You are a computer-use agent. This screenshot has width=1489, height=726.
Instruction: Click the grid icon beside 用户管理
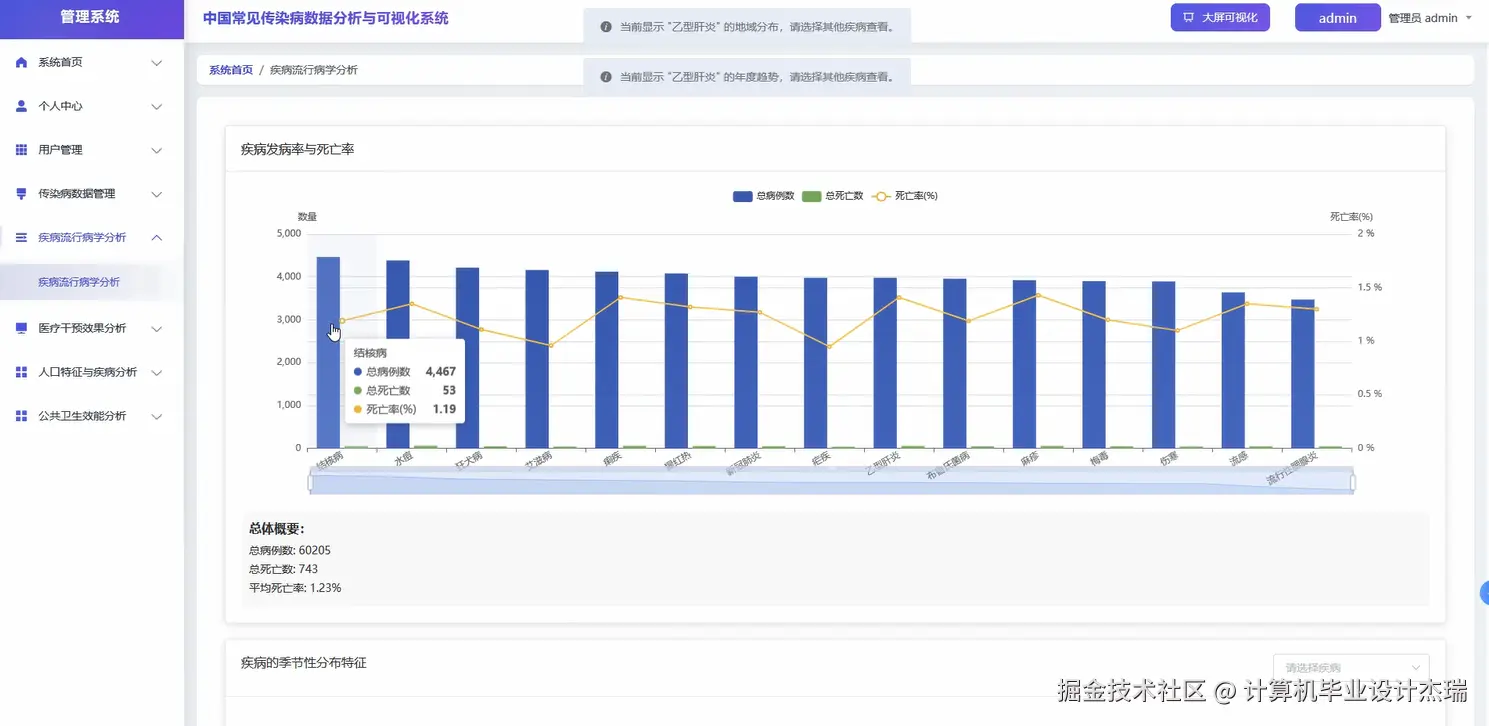tap(20, 149)
